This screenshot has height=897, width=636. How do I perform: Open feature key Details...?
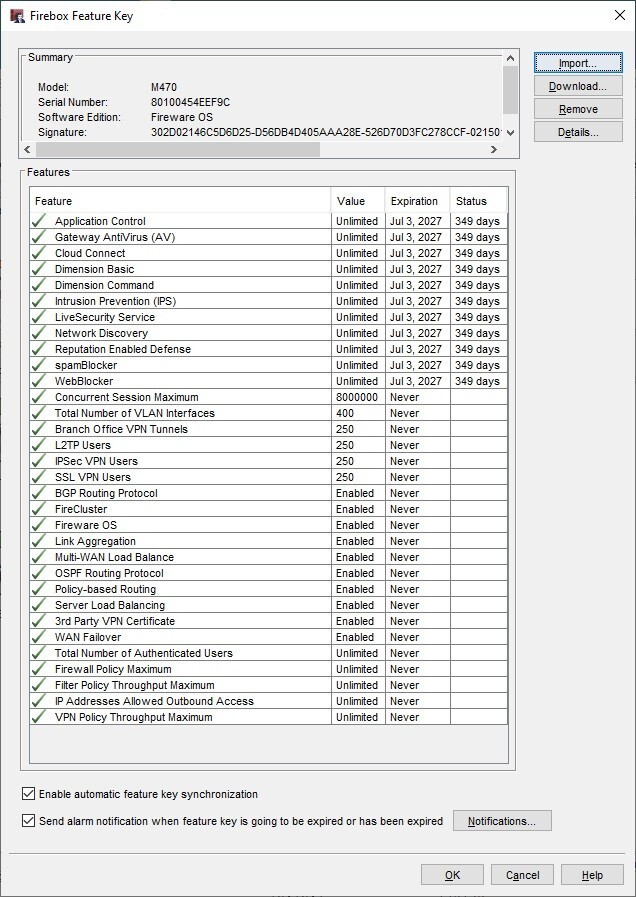(x=578, y=132)
